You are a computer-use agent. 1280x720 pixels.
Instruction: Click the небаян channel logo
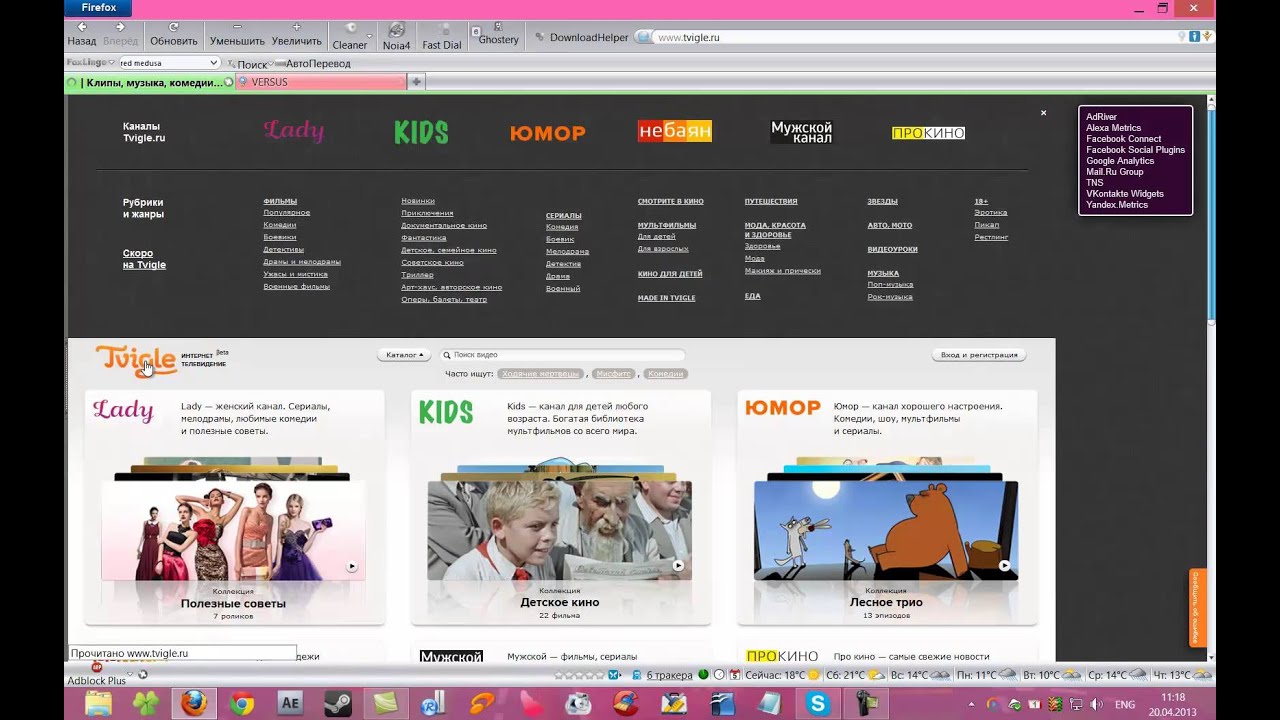(675, 131)
